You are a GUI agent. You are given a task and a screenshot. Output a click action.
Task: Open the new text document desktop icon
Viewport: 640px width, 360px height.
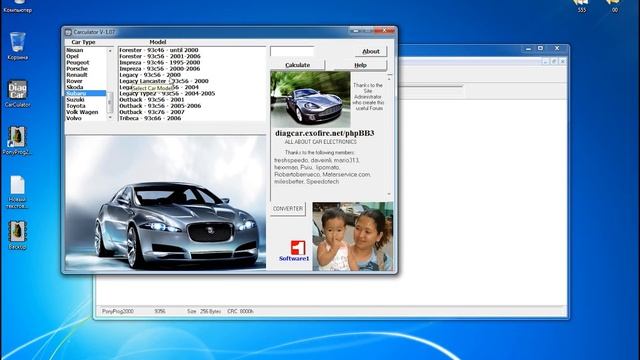click(x=17, y=192)
